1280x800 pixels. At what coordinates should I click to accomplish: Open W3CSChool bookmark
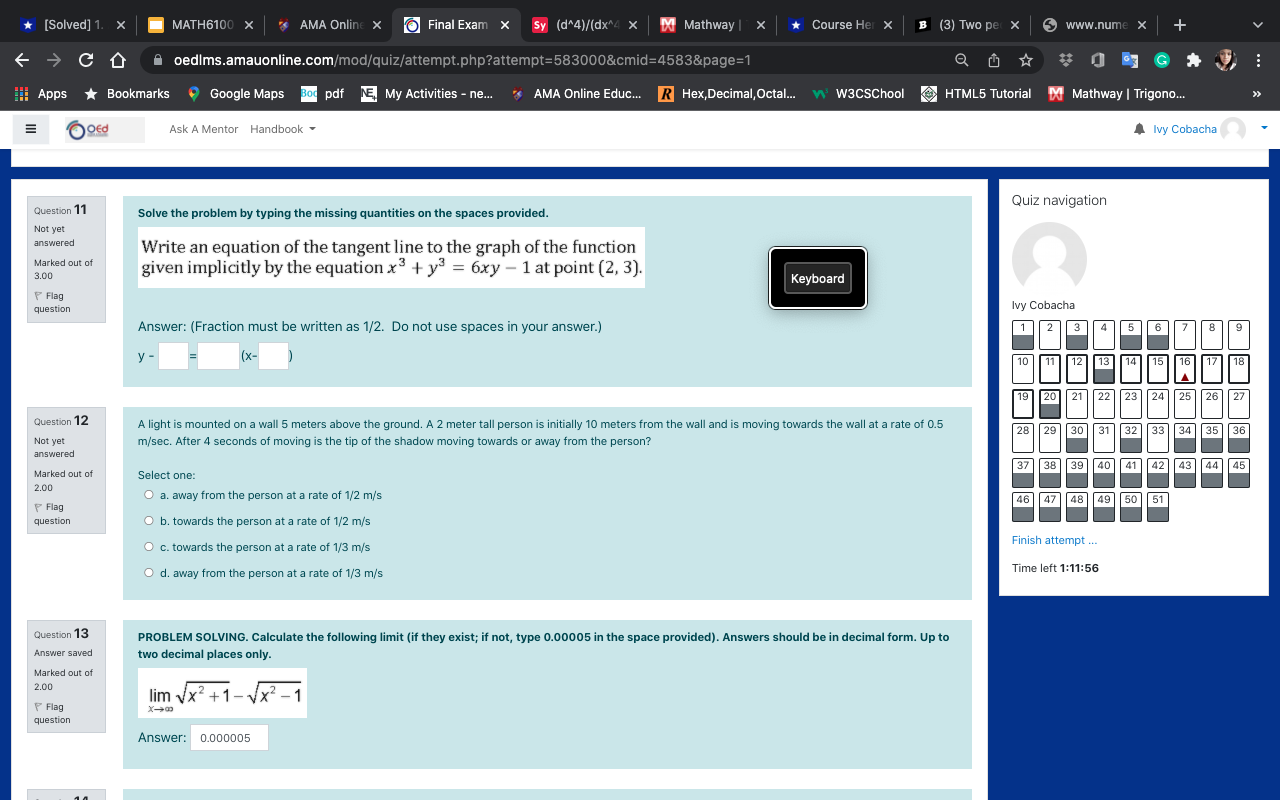[x=858, y=93]
